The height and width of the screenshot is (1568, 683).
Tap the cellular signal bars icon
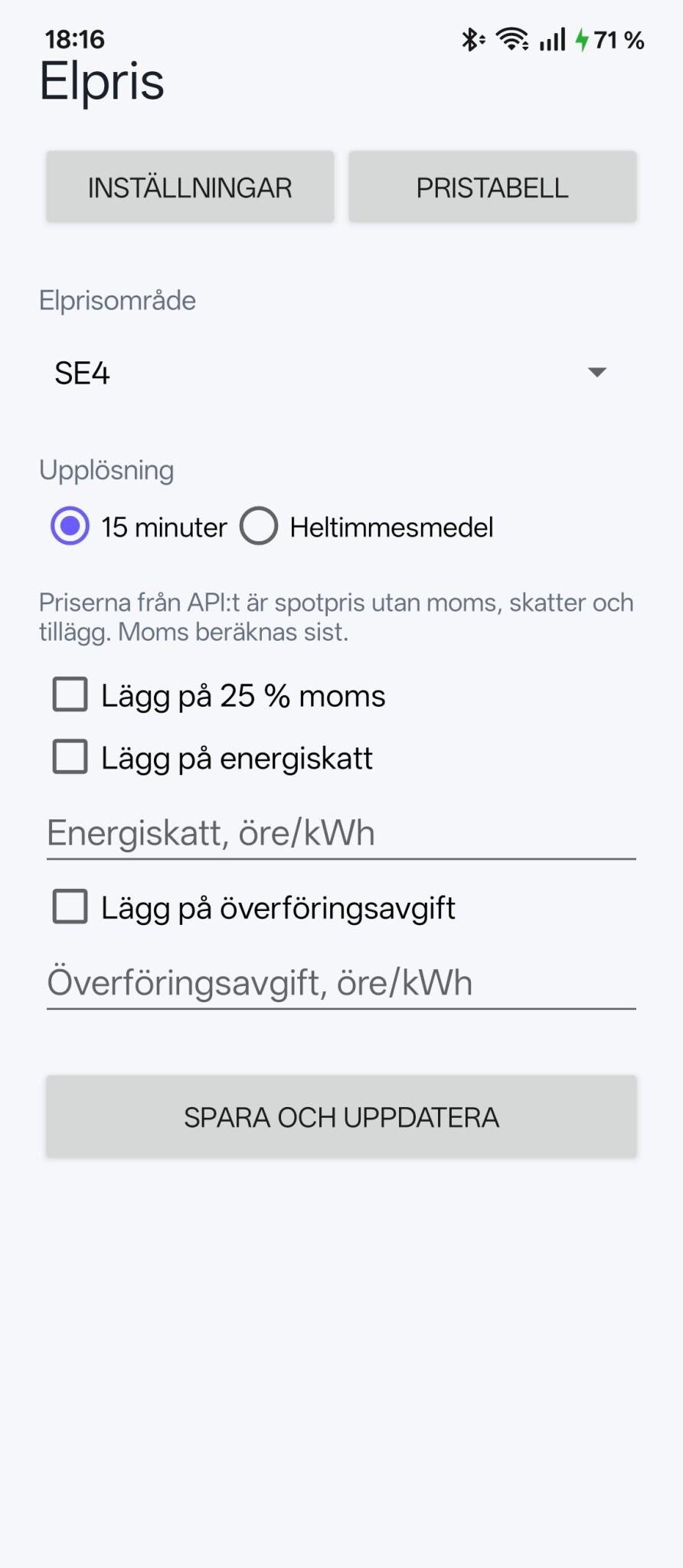click(552, 39)
